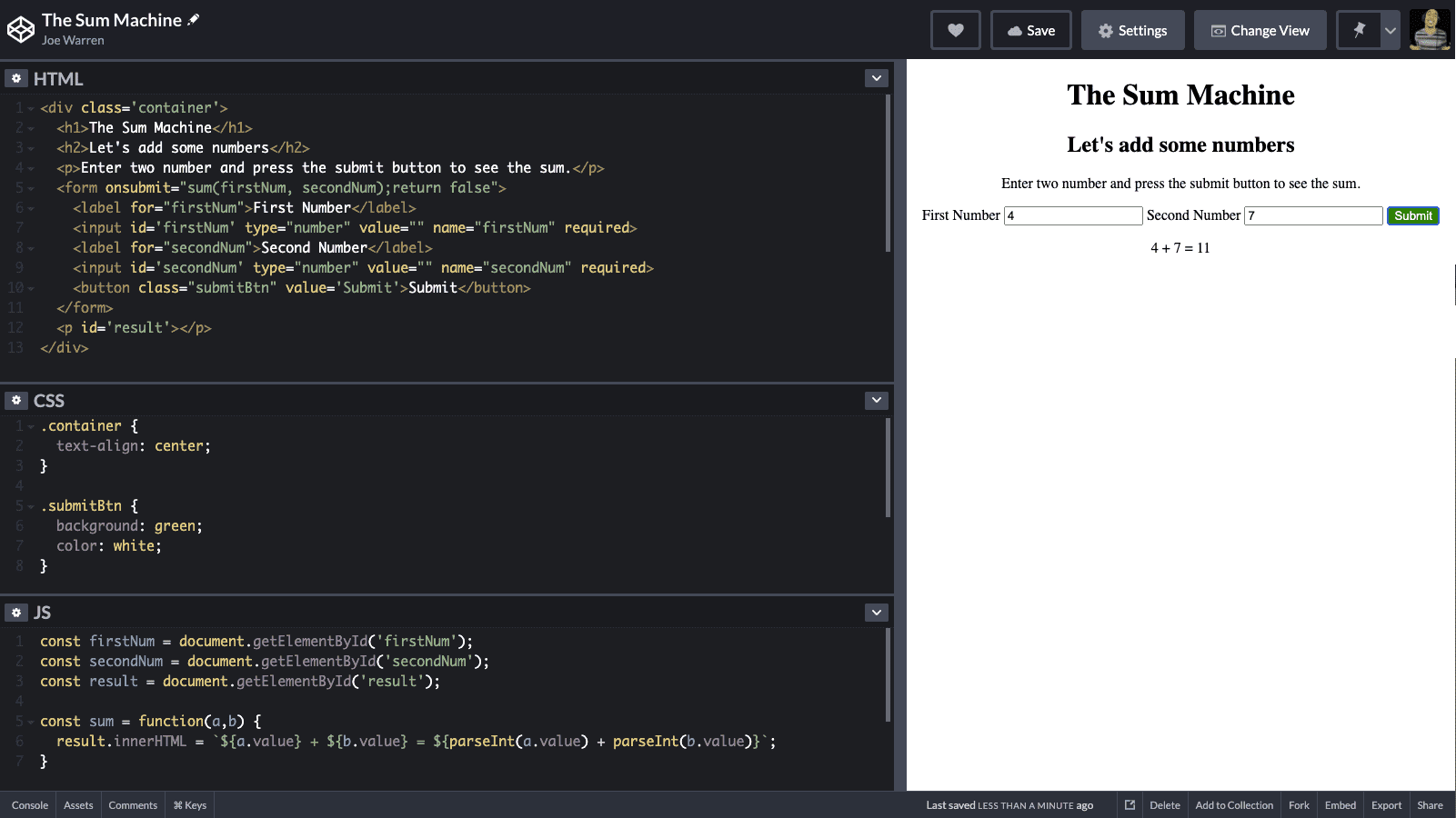This screenshot has width=1456, height=818.
Task: Click the First Number input field
Action: tap(1072, 215)
